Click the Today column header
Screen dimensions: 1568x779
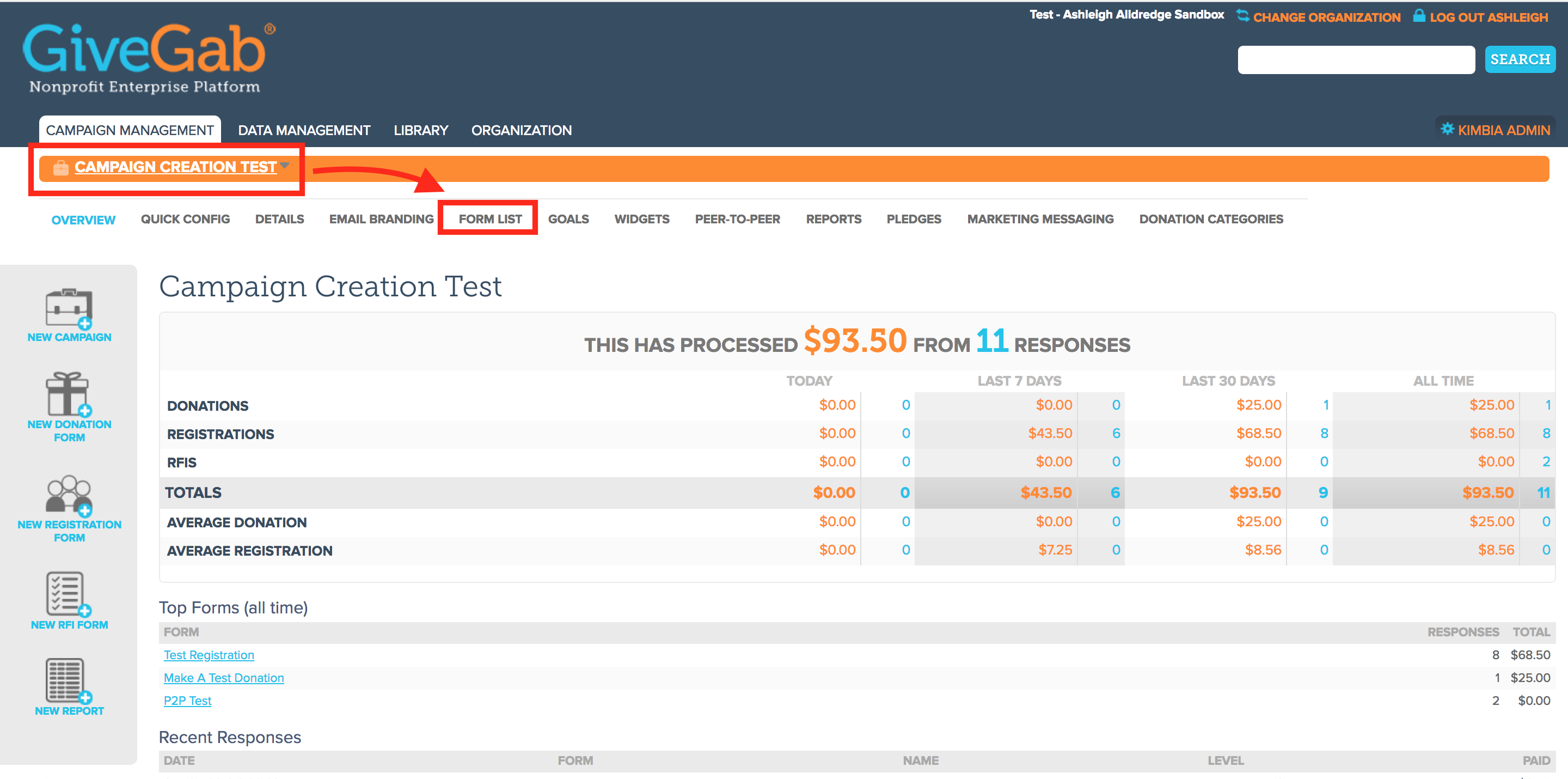coord(809,381)
